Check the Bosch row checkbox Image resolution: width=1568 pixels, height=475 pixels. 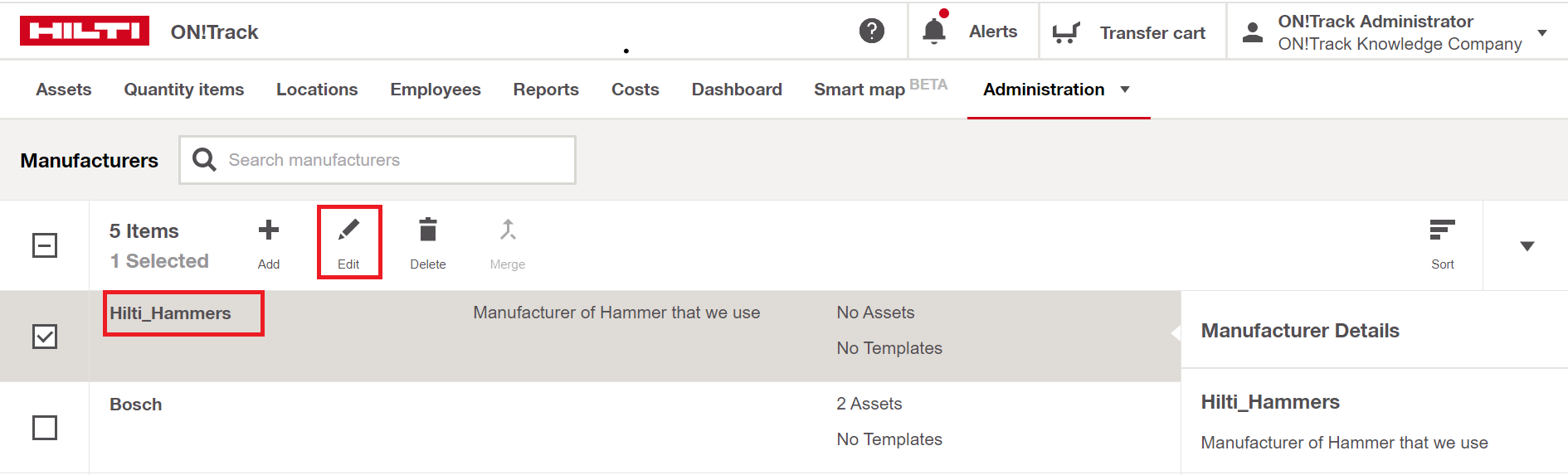click(x=45, y=428)
